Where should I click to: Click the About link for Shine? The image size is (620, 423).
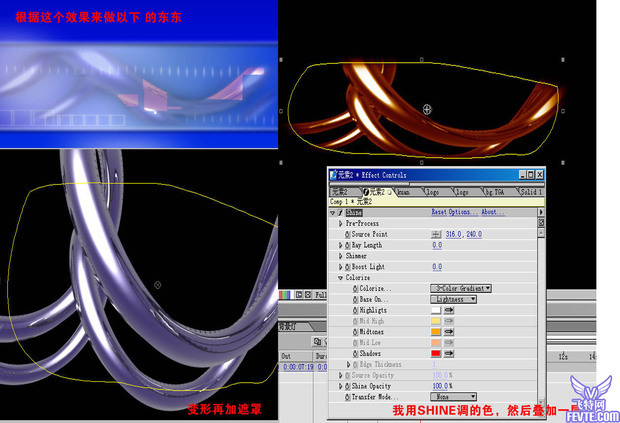pos(490,212)
